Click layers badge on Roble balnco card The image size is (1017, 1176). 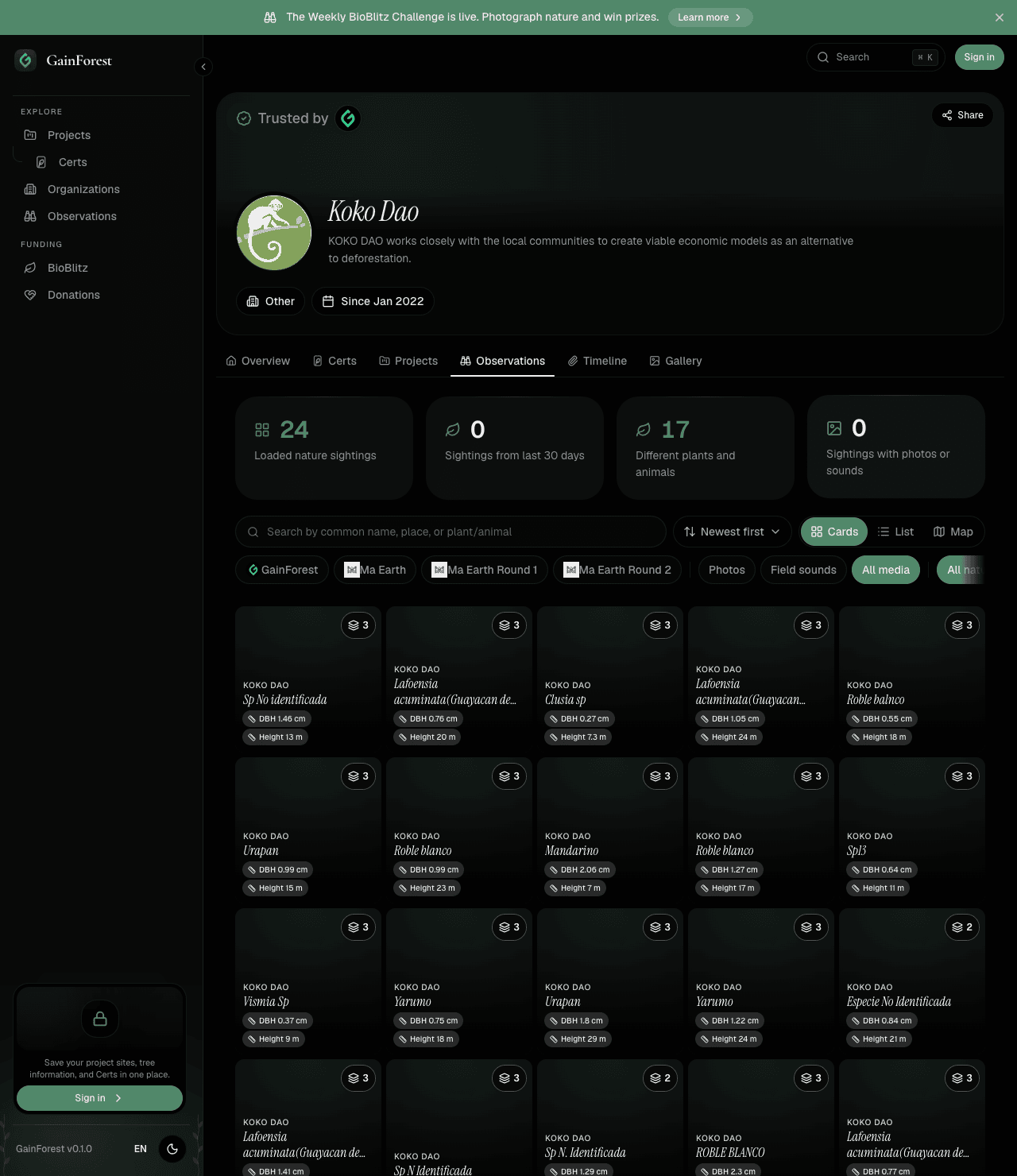[x=962, y=625]
